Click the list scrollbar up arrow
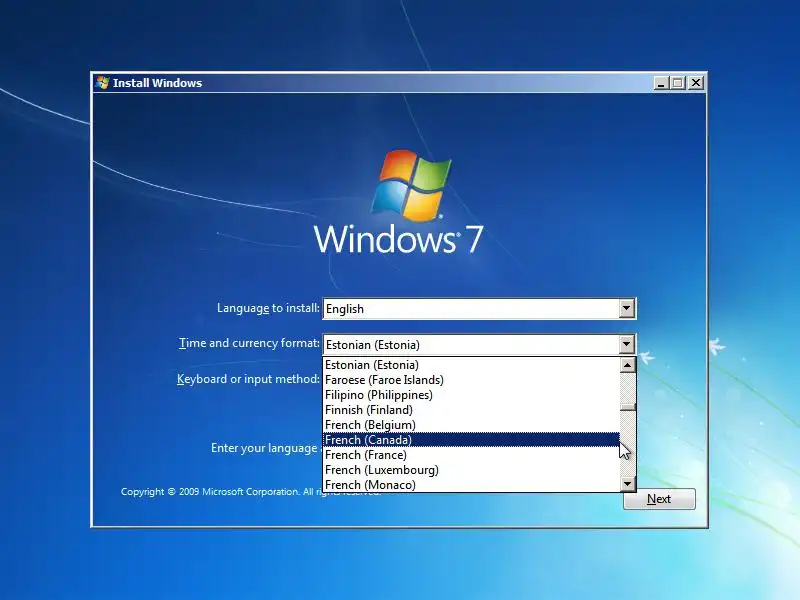 coord(628,365)
